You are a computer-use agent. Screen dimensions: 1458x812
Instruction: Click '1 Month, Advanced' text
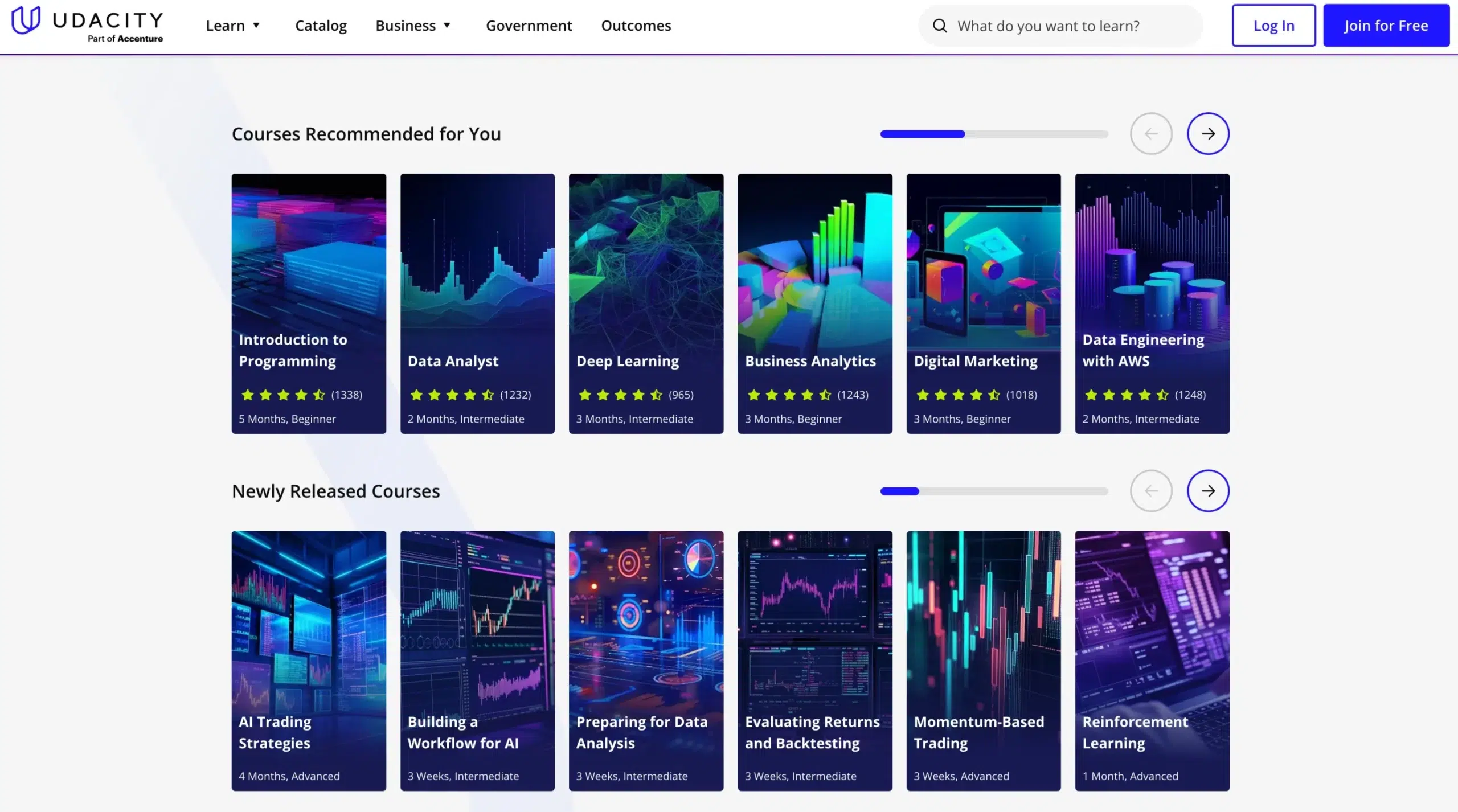1130,776
